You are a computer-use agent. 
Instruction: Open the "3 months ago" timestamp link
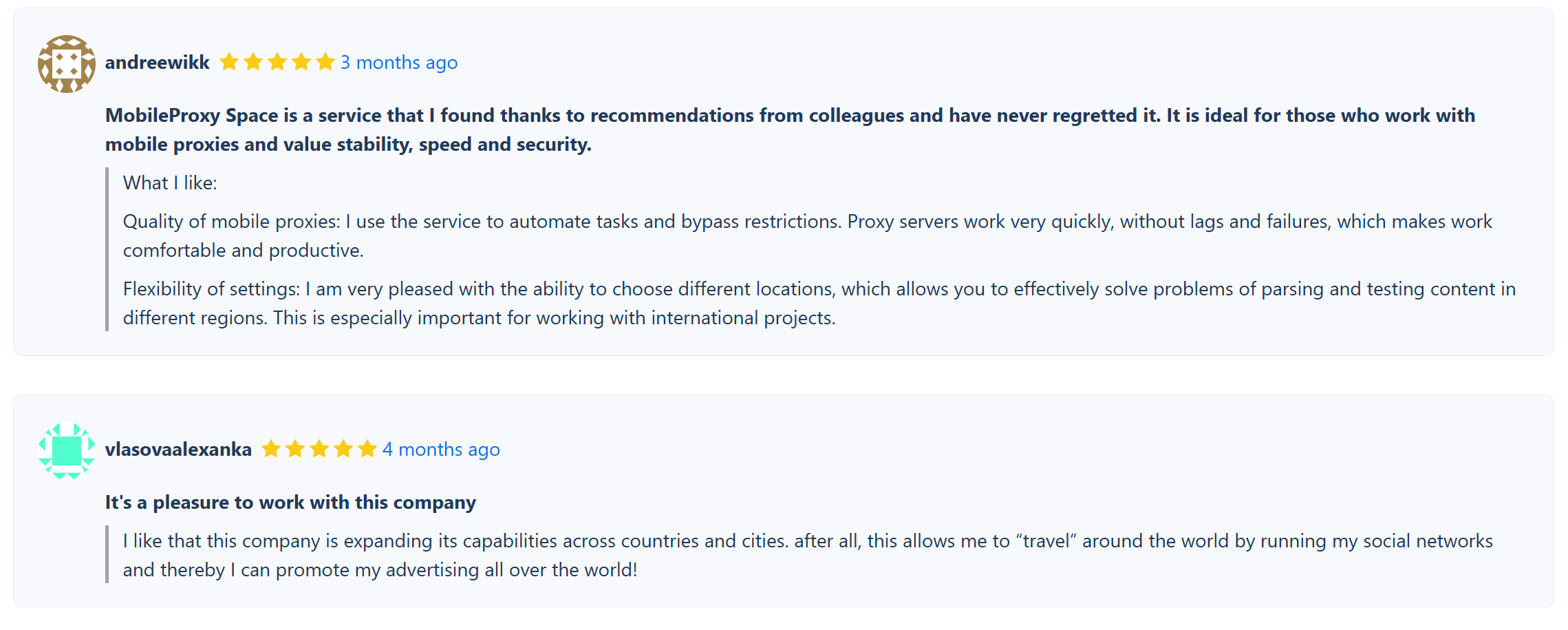tap(399, 63)
